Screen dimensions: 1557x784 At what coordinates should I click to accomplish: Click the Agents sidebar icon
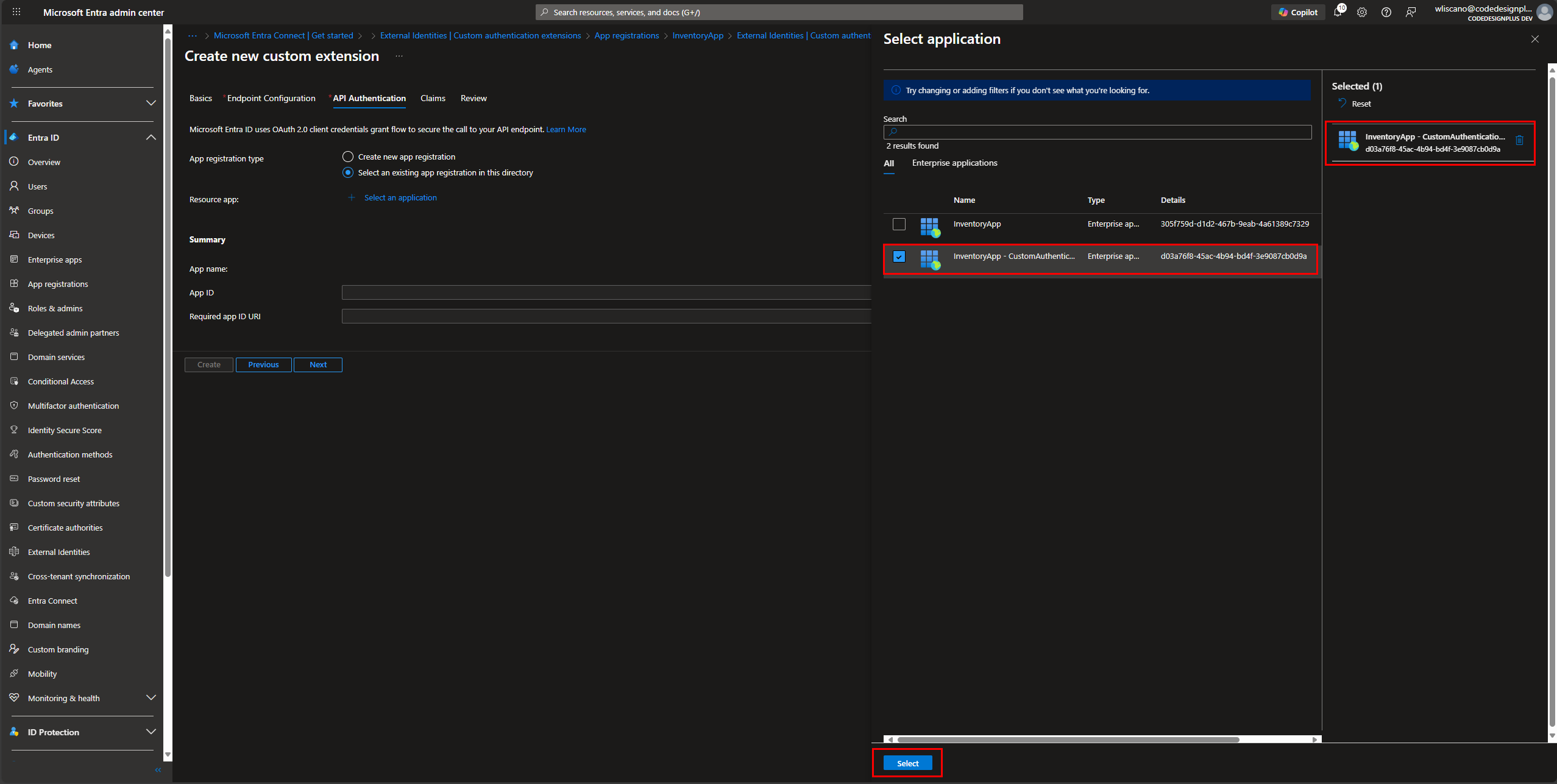pyautogui.click(x=14, y=69)
